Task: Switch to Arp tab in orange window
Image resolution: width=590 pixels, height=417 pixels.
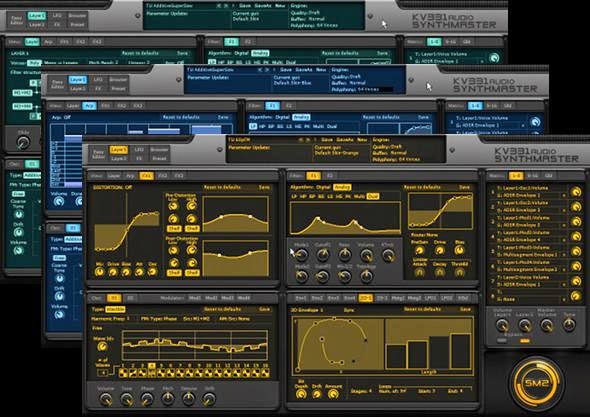Action: tap(130, 175)
